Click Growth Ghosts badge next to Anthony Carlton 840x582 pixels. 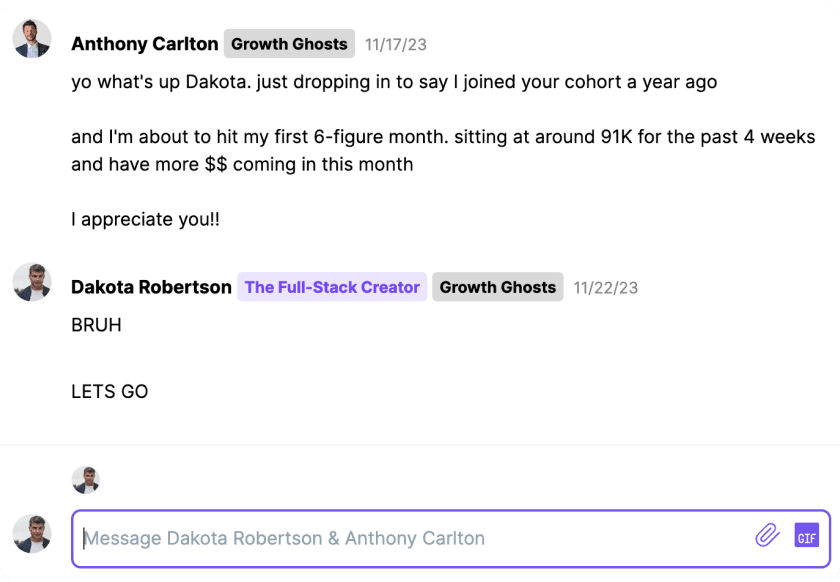pos(289,44)
